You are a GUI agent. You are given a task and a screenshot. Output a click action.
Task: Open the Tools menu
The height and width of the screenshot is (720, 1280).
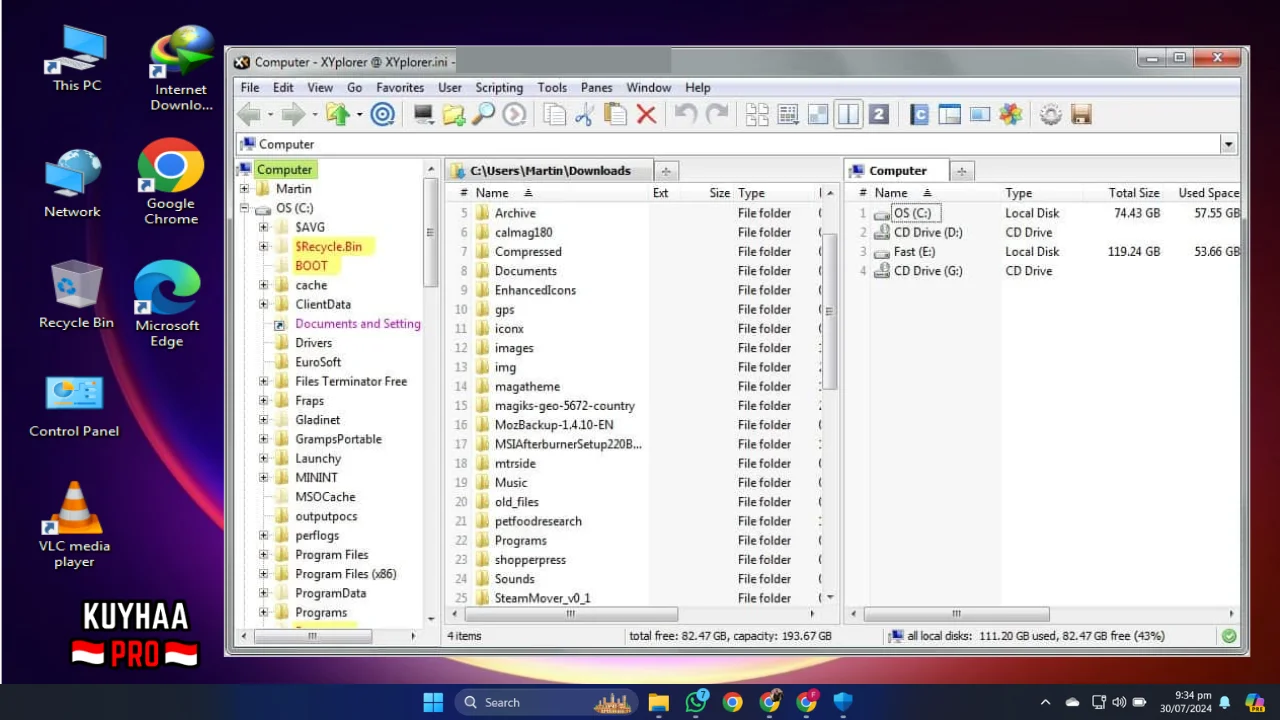[x=552, y=88]
